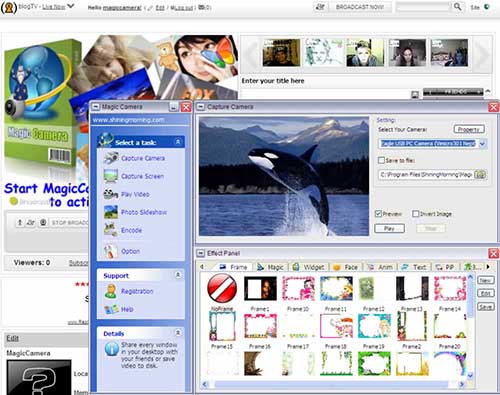
Task: Switch to the Text tab
Action: coord(414,267)
